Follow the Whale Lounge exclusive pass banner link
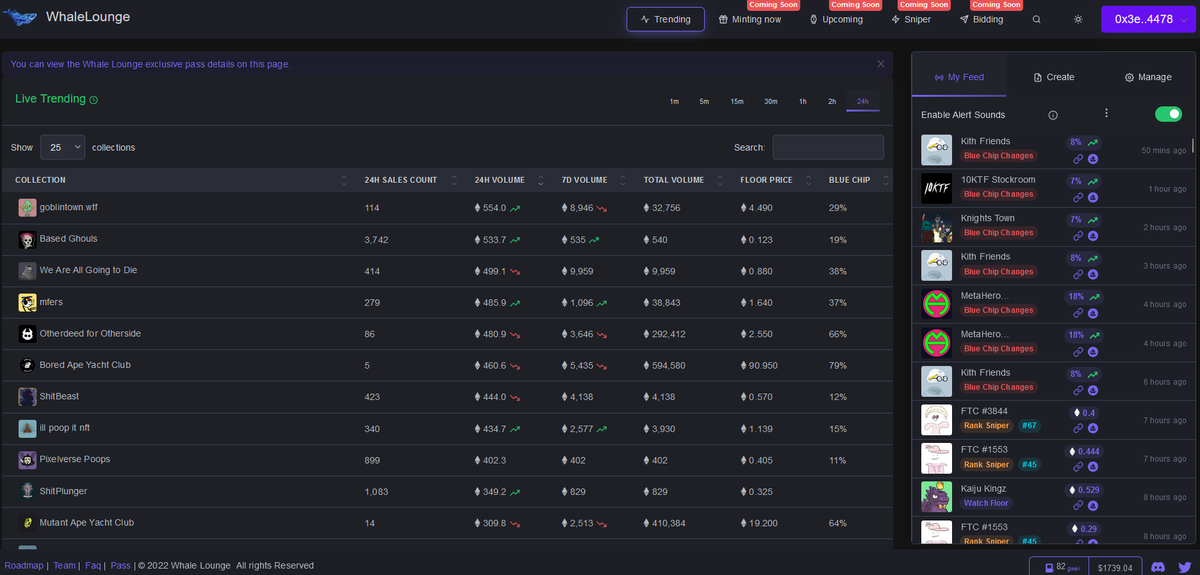Image resolution: width=1200 pixels, height=575 pixels. [150, 64]
